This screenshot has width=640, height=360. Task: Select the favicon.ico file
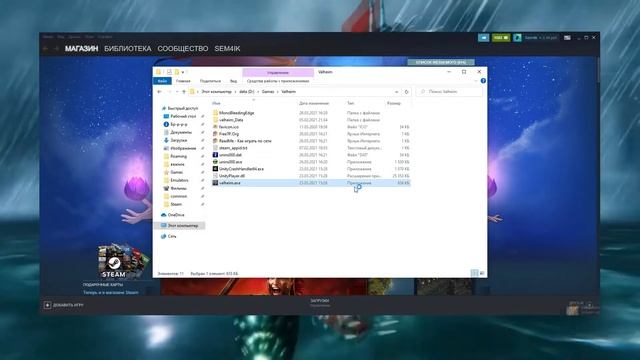229,127
